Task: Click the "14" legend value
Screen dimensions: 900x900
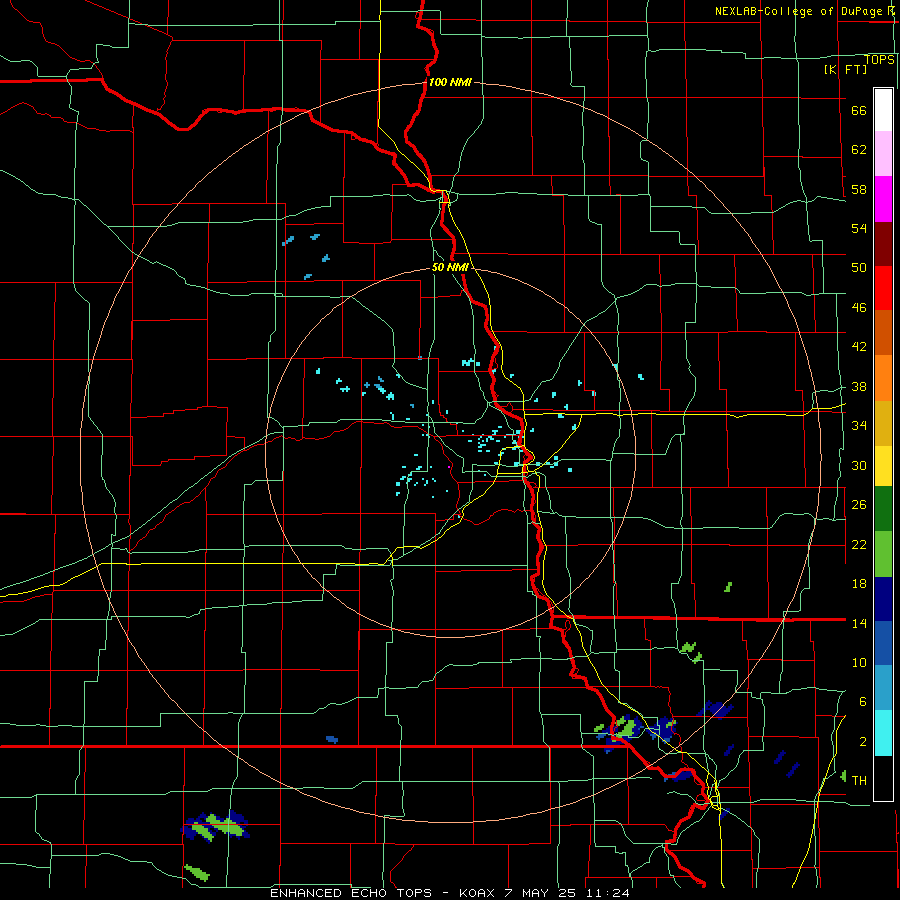Action: pos(859,623)
